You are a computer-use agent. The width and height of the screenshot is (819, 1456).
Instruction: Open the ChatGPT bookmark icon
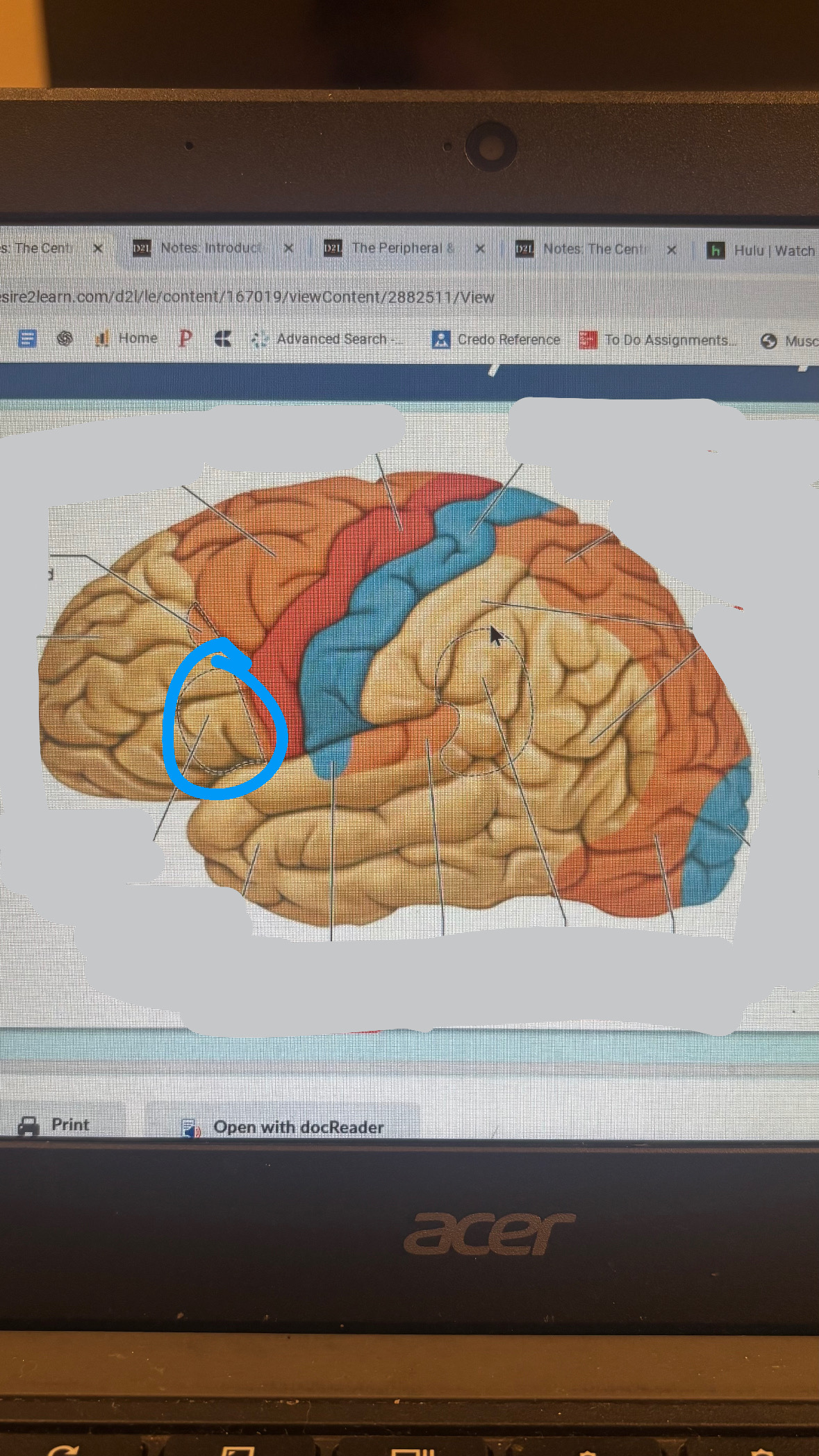[65, 338]
